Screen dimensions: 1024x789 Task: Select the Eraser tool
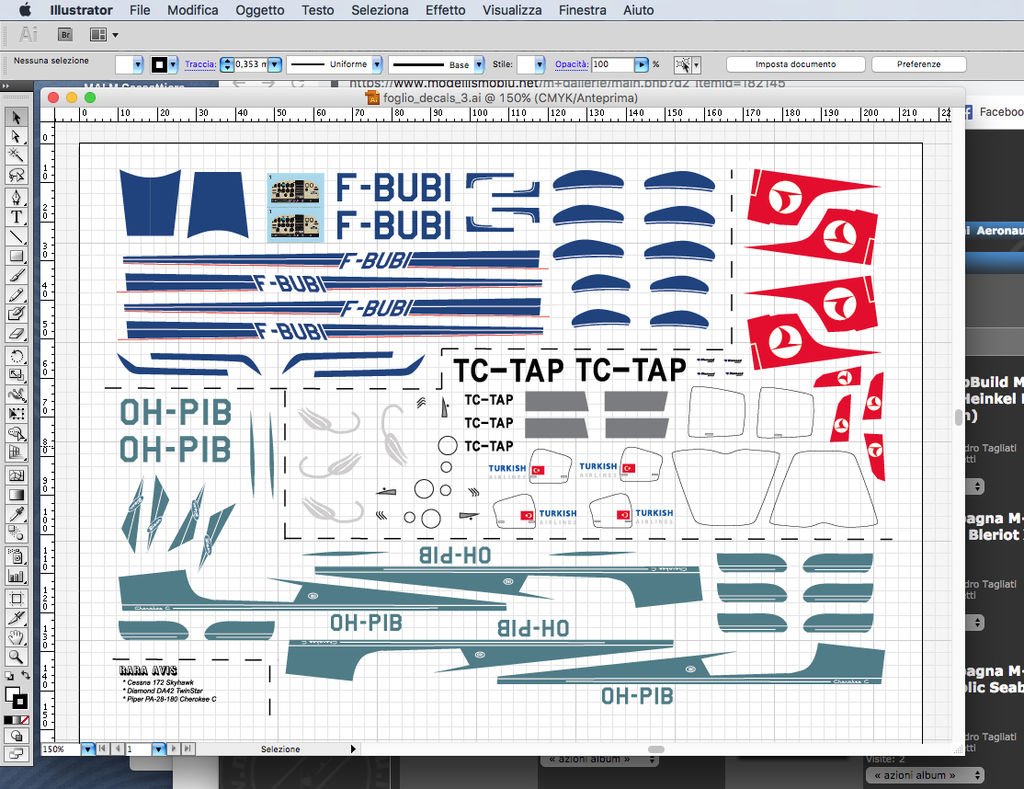tap(16, 333)
